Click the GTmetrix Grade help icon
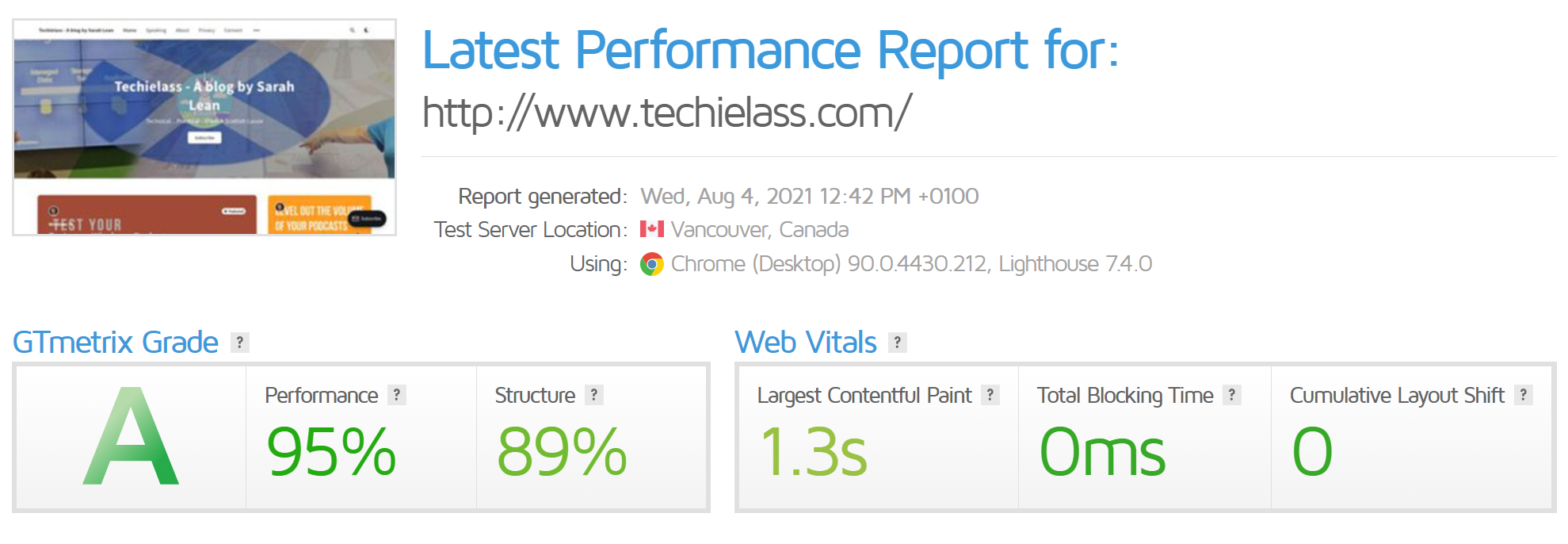Viewport: 1568px width, 544px height. coord(240,343)
